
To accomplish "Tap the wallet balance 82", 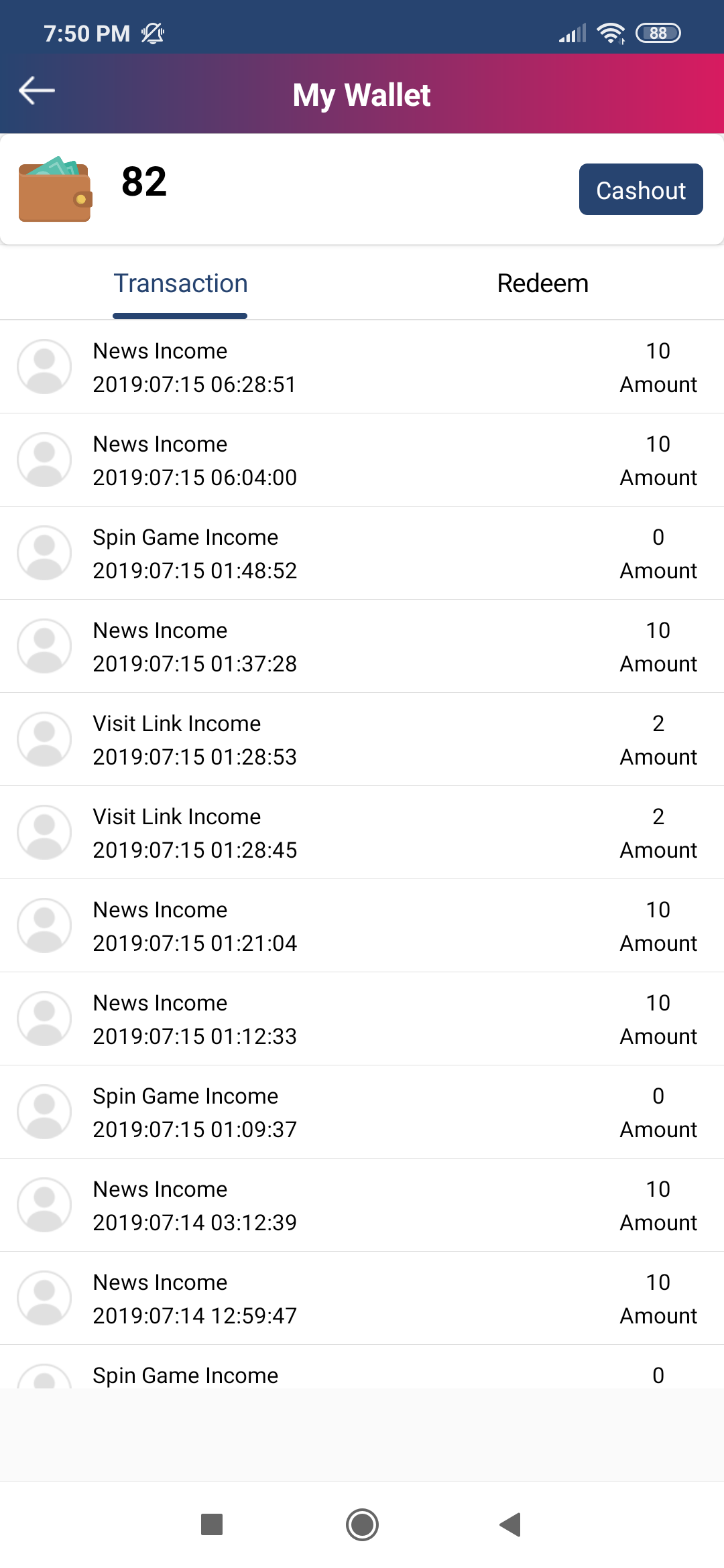I will tap(144, 182).
